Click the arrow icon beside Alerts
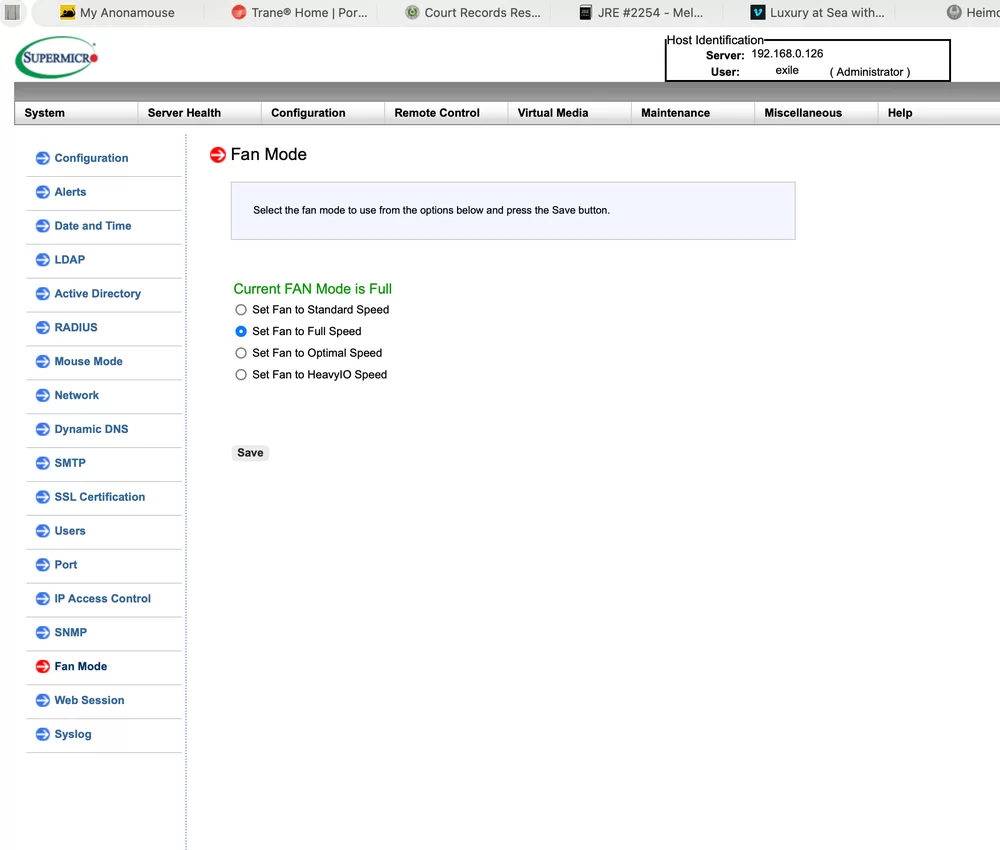Screen dimensions: 1000x850 tap(43, 192)
